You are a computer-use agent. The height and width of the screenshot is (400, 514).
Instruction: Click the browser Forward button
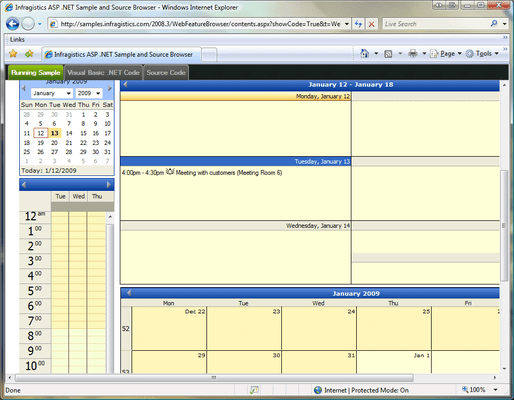click(28, 24)
